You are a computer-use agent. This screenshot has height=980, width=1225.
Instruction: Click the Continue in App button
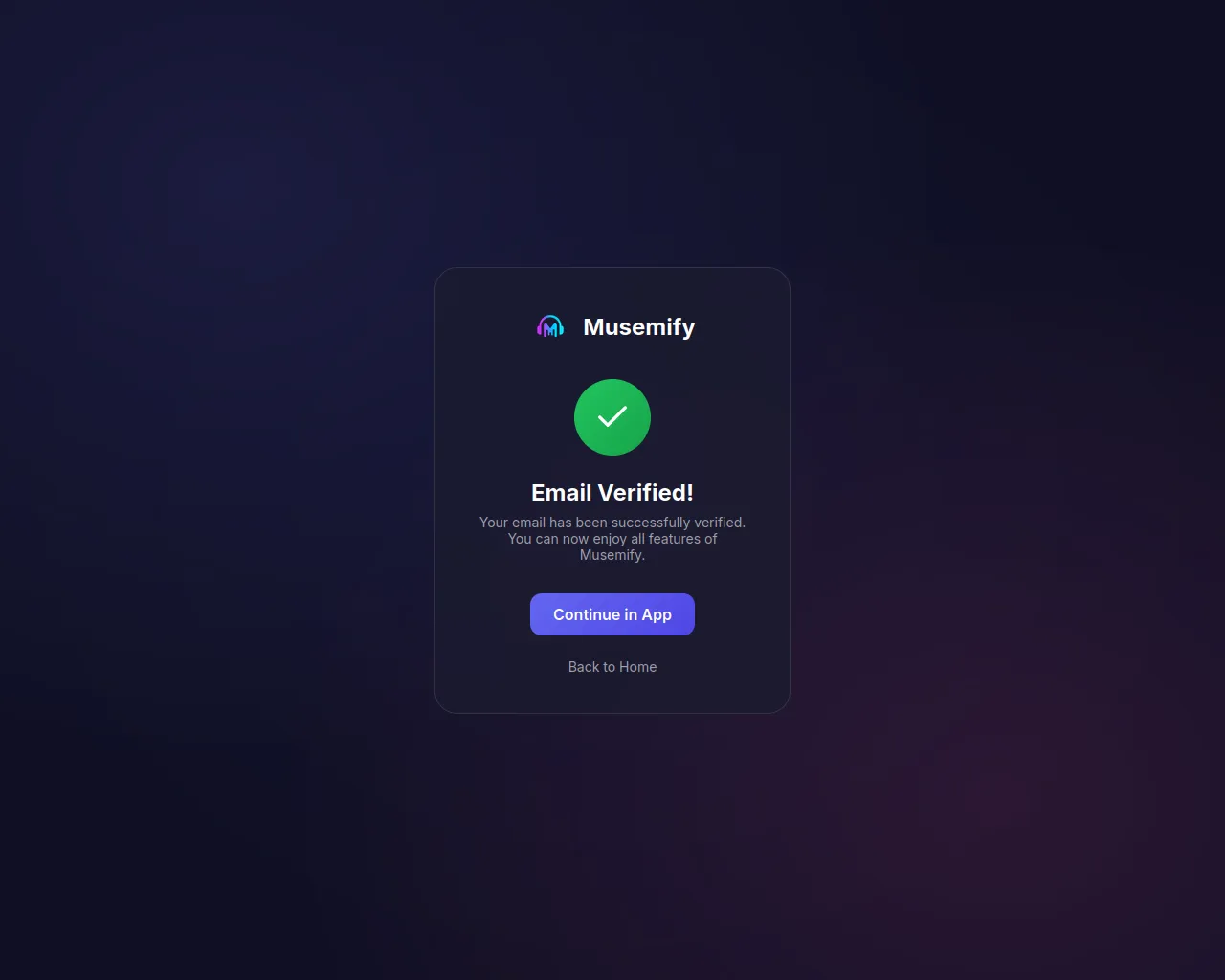[612, 614]
